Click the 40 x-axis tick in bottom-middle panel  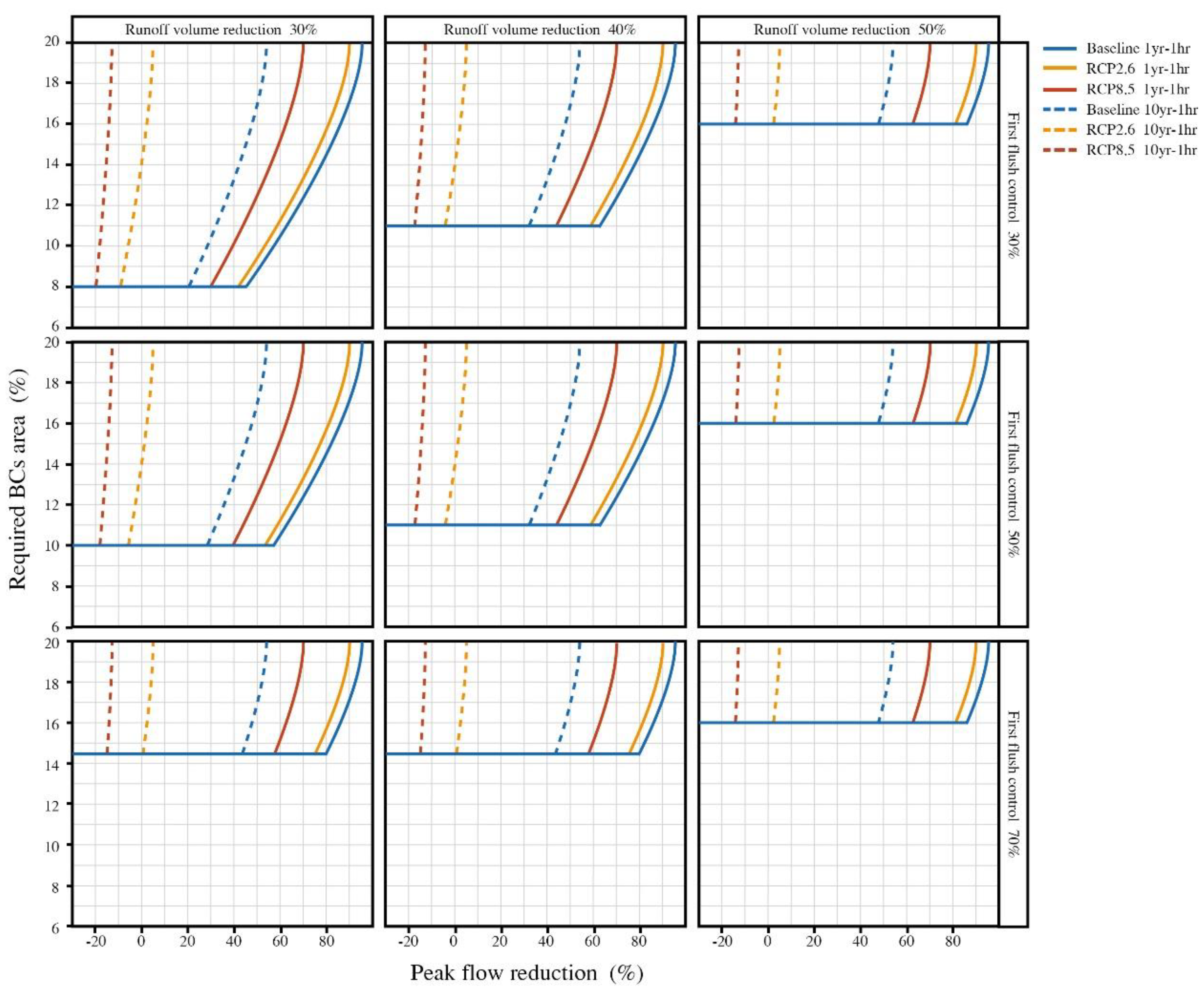pos(547,941)
